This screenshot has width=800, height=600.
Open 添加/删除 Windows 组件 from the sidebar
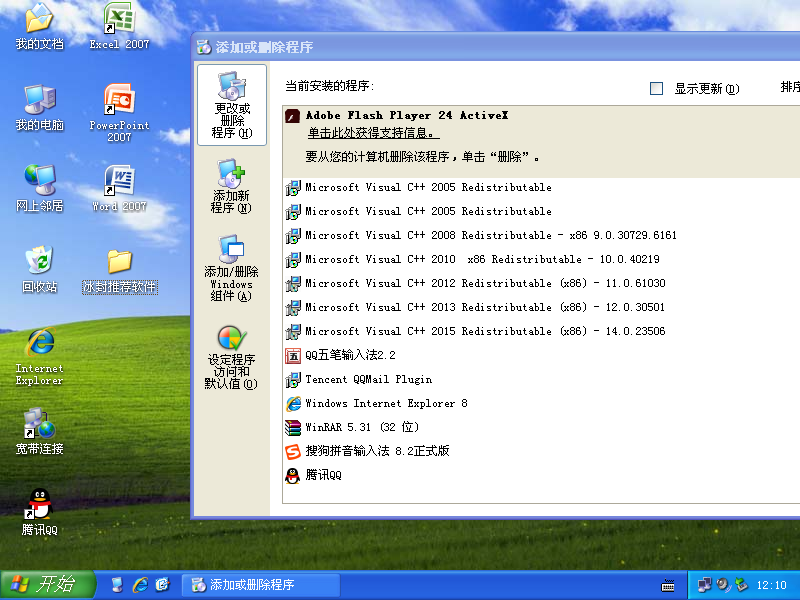click(x=231, y=268)
